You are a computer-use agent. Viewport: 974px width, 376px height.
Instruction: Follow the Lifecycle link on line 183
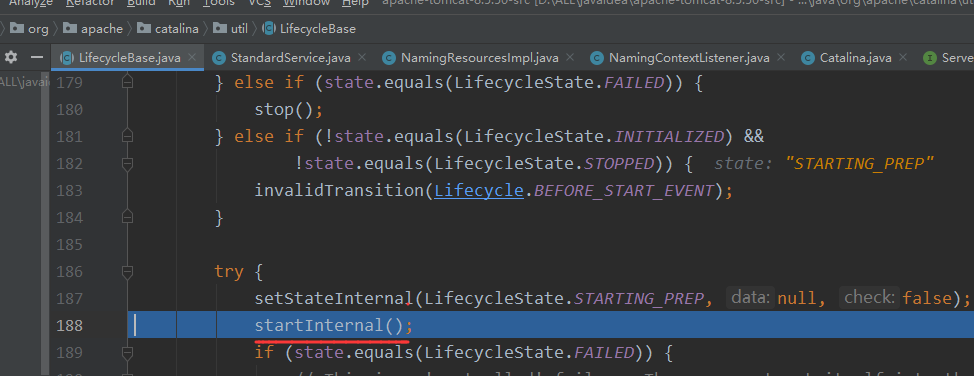(478, 190)
